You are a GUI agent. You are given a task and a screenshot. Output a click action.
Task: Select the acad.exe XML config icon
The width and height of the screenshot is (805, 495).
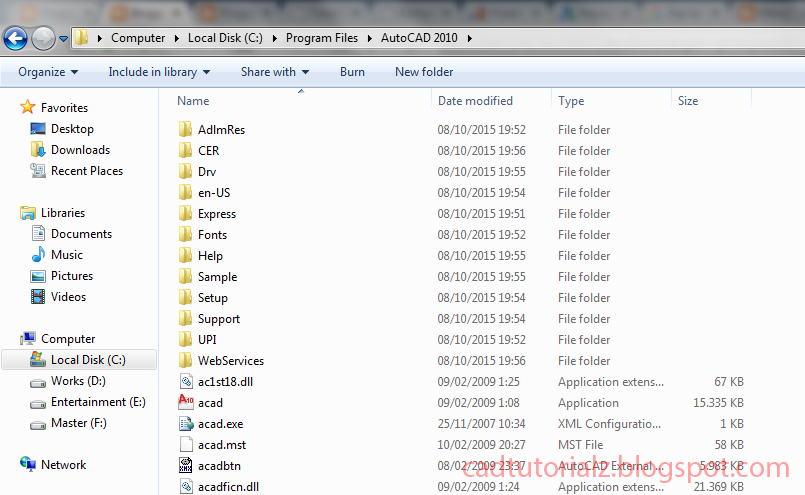click(x=186, y=424)
